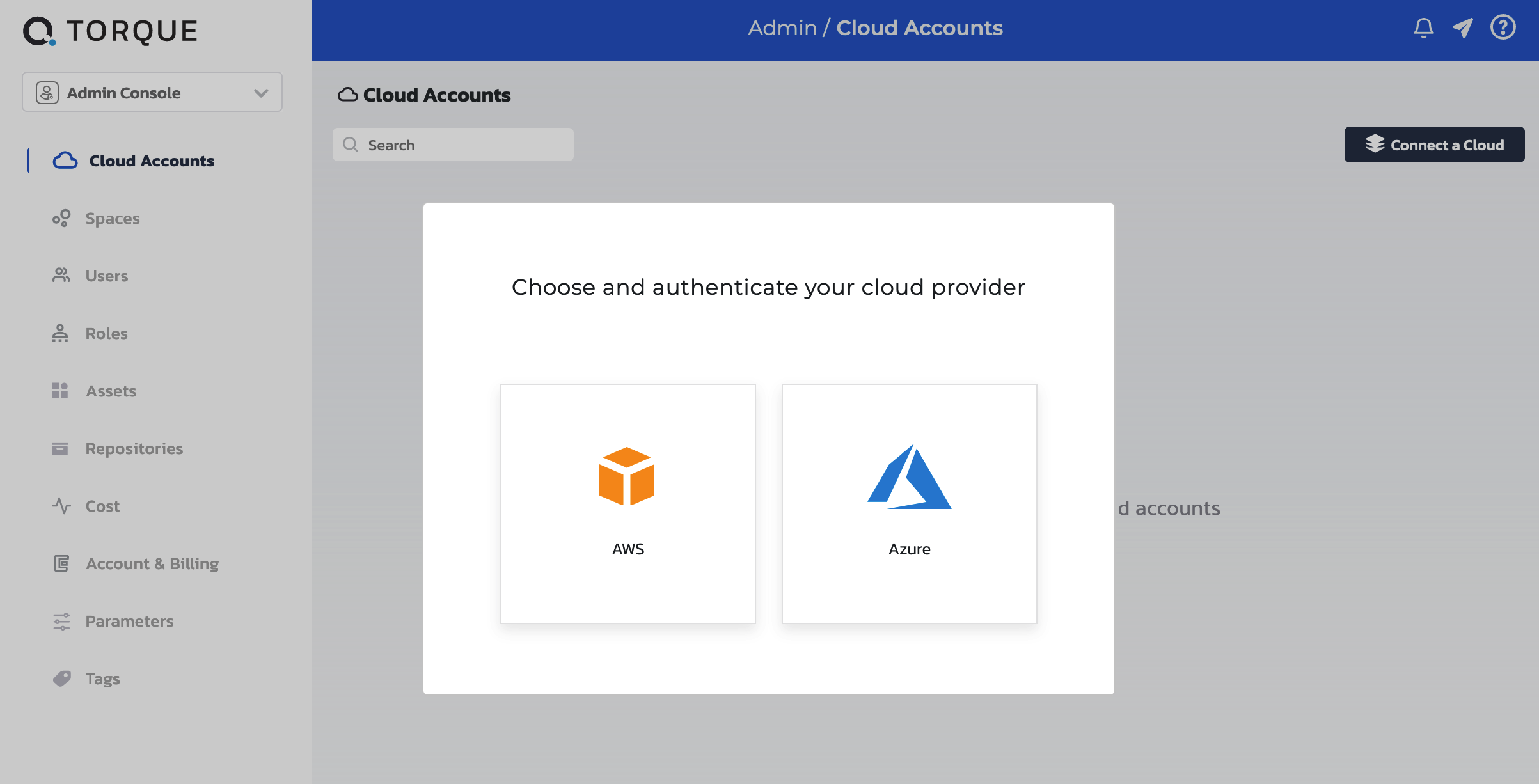Navigate to Assets
The image size is (1539, 784).
pyautogui.click(x=111, y=391)
